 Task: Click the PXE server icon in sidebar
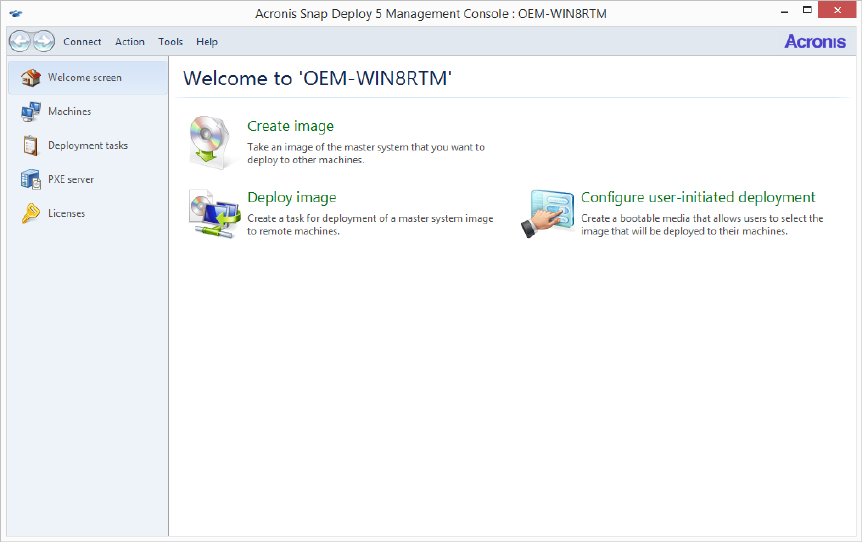click(x=31, y=180)
